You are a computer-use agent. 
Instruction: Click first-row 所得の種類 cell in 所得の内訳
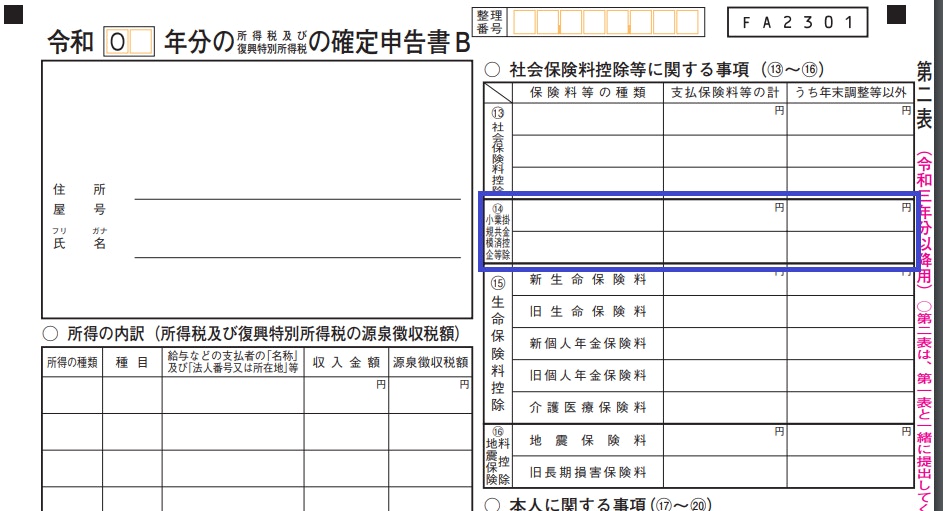pos(72,396)
